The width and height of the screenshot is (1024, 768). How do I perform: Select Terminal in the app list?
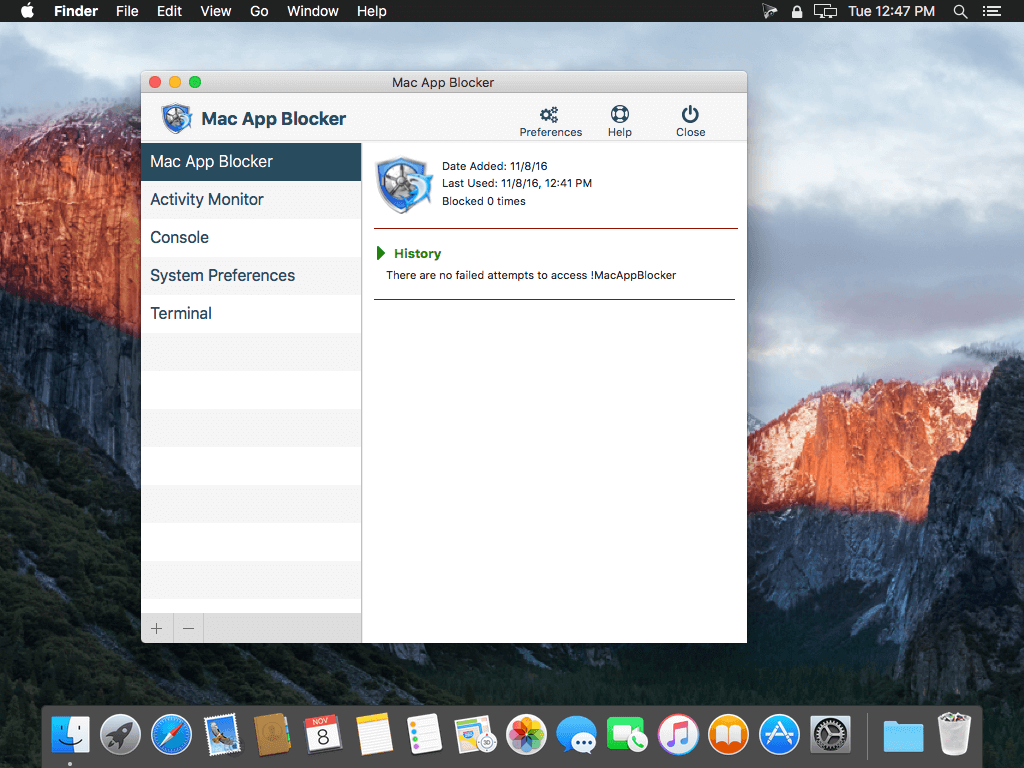[x=251, y=313]
